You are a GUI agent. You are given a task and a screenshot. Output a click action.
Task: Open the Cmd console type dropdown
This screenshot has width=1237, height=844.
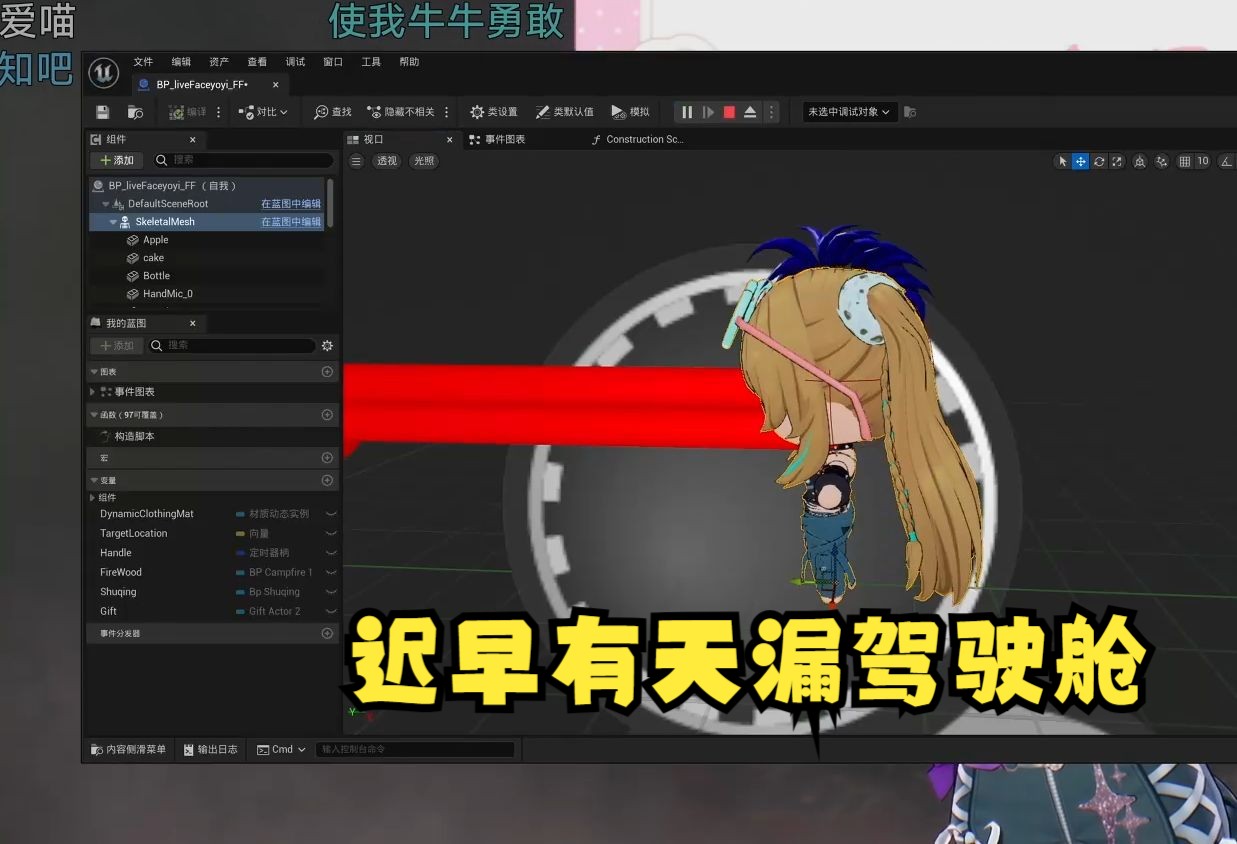pyautogui.click(x=281, y=749)
